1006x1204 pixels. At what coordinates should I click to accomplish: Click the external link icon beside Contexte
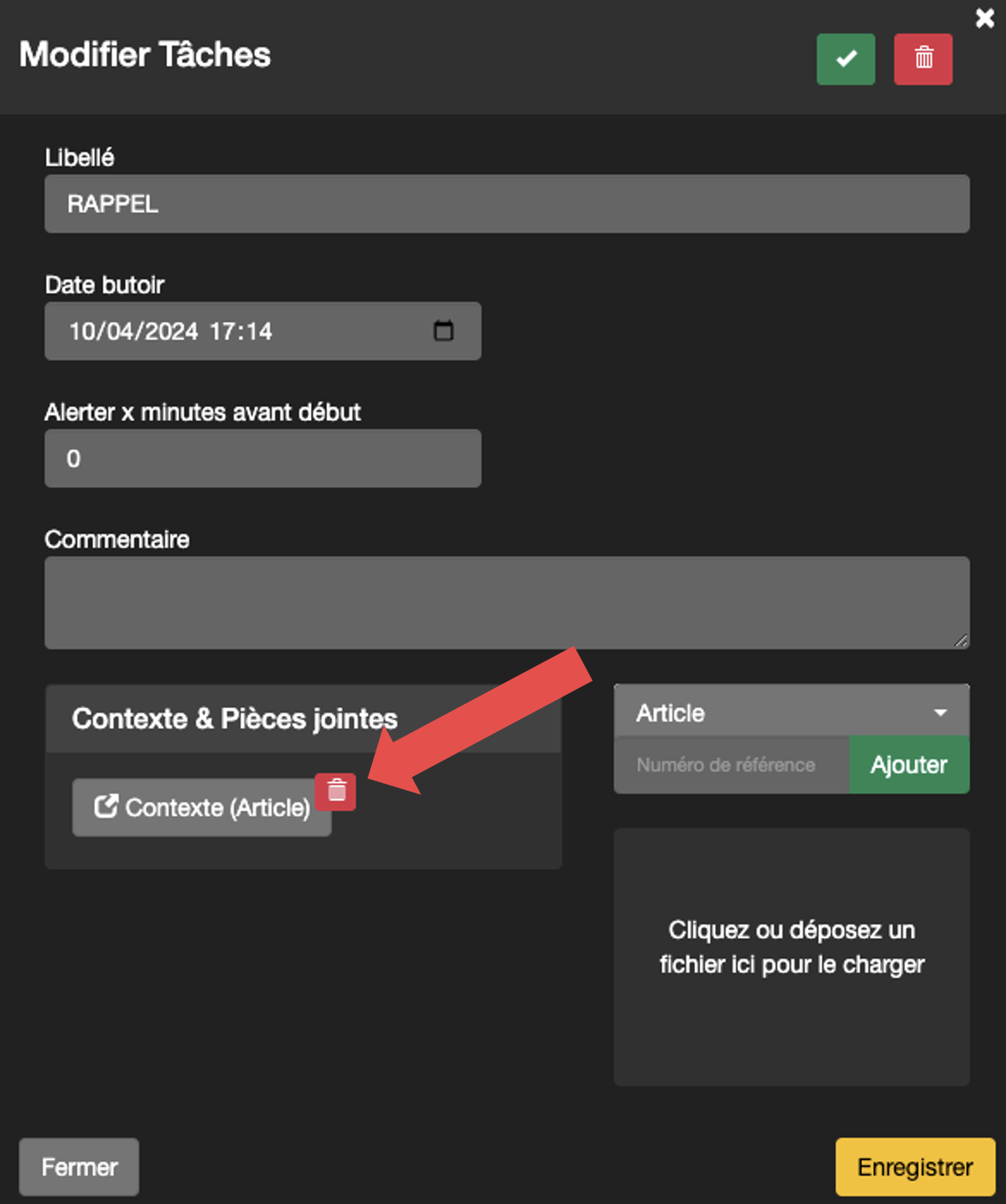pos(106,807)
